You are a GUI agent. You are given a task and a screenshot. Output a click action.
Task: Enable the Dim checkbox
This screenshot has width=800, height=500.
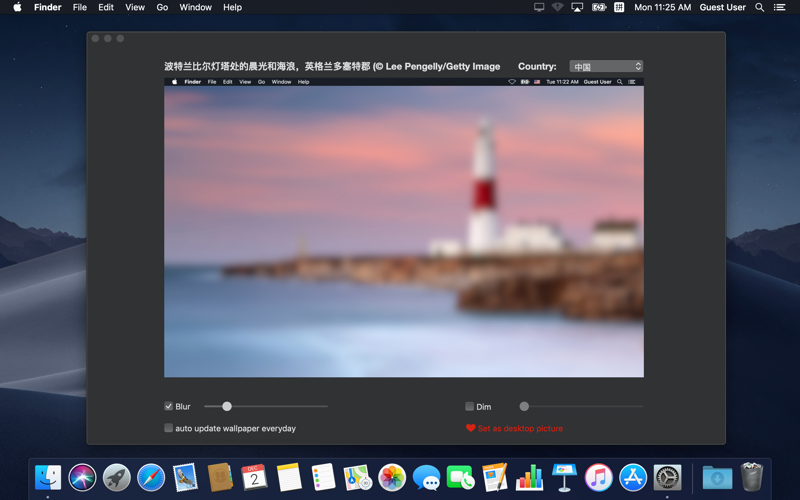click(x=469, y=406)
